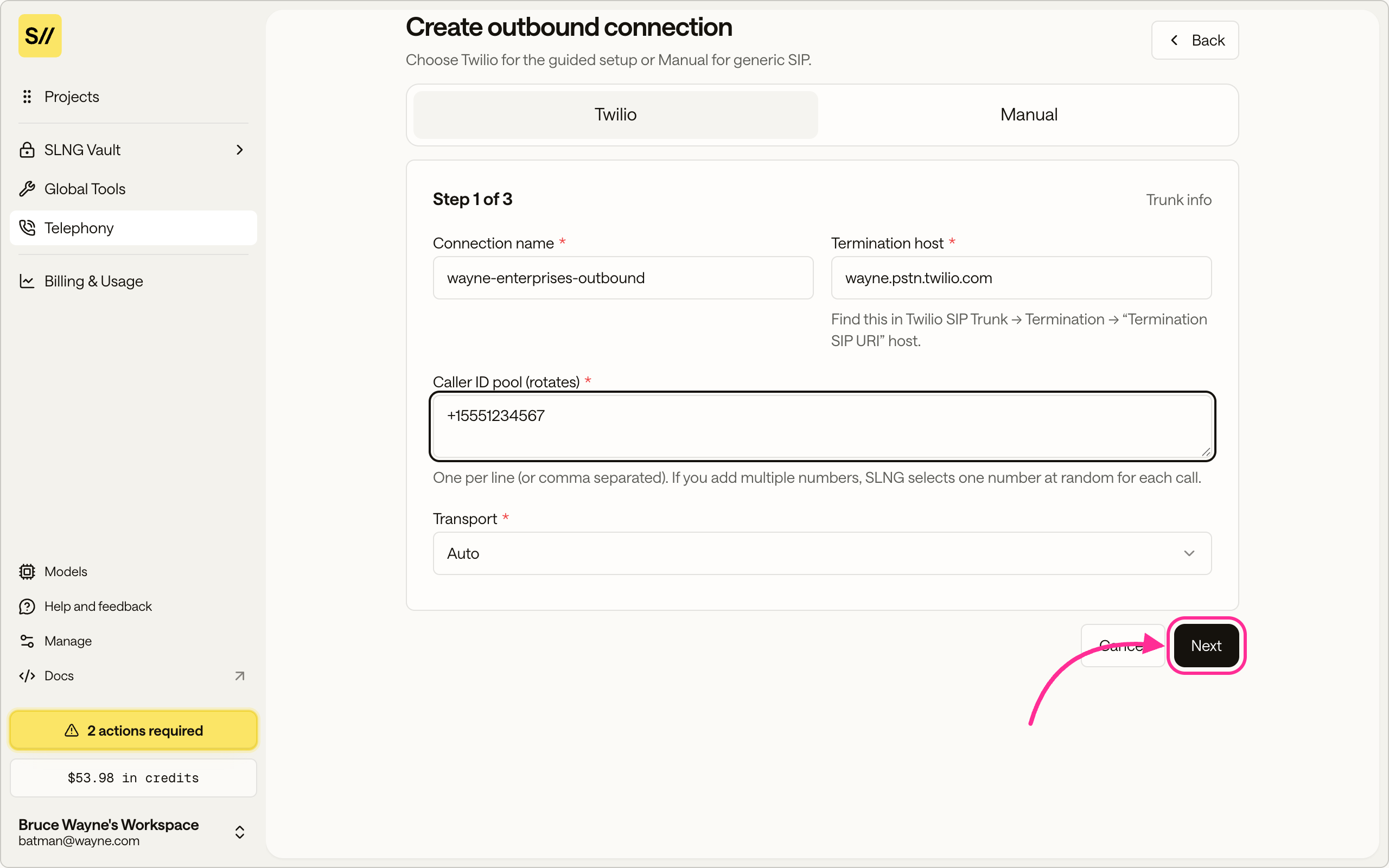Open the Transport Auto dropdown
The image size is (1389, 868).
coord(822,553)
